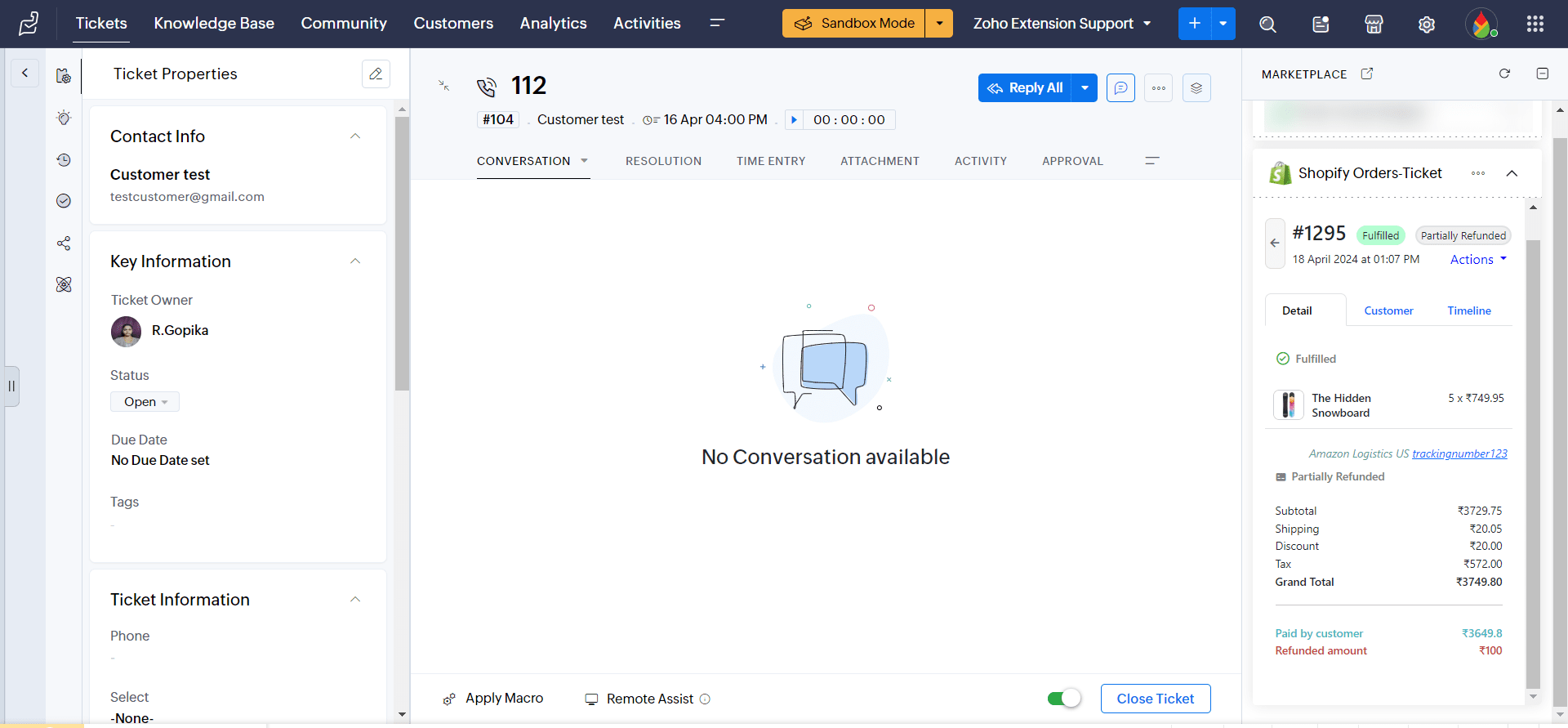Open the Shopify order Actions dropdown
Screen dimensions: 1568x728
click(1478, 260)
